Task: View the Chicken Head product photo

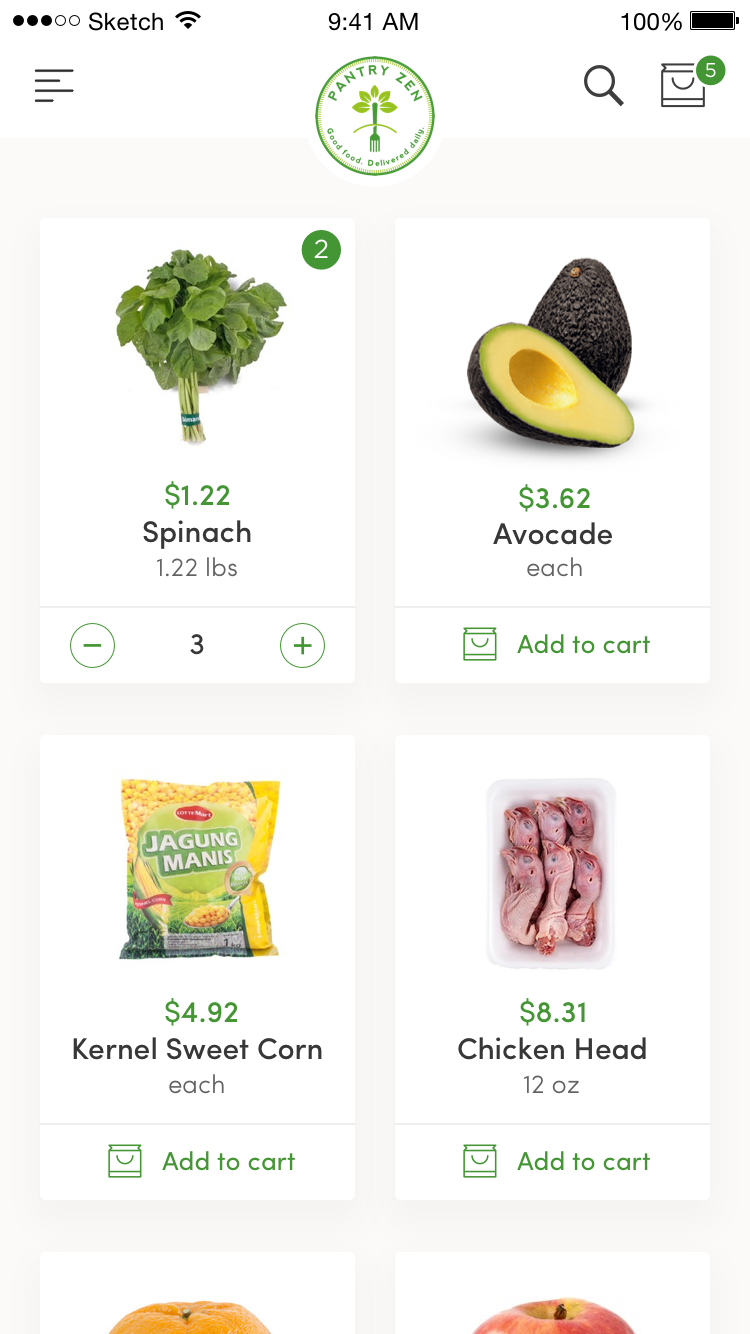Action: pos(551,872)
